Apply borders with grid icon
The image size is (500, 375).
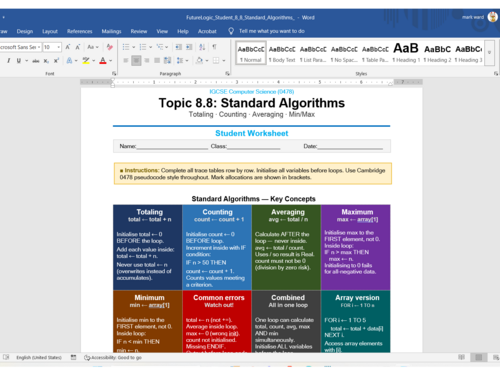pyautogui.click(x=216, y=61)
